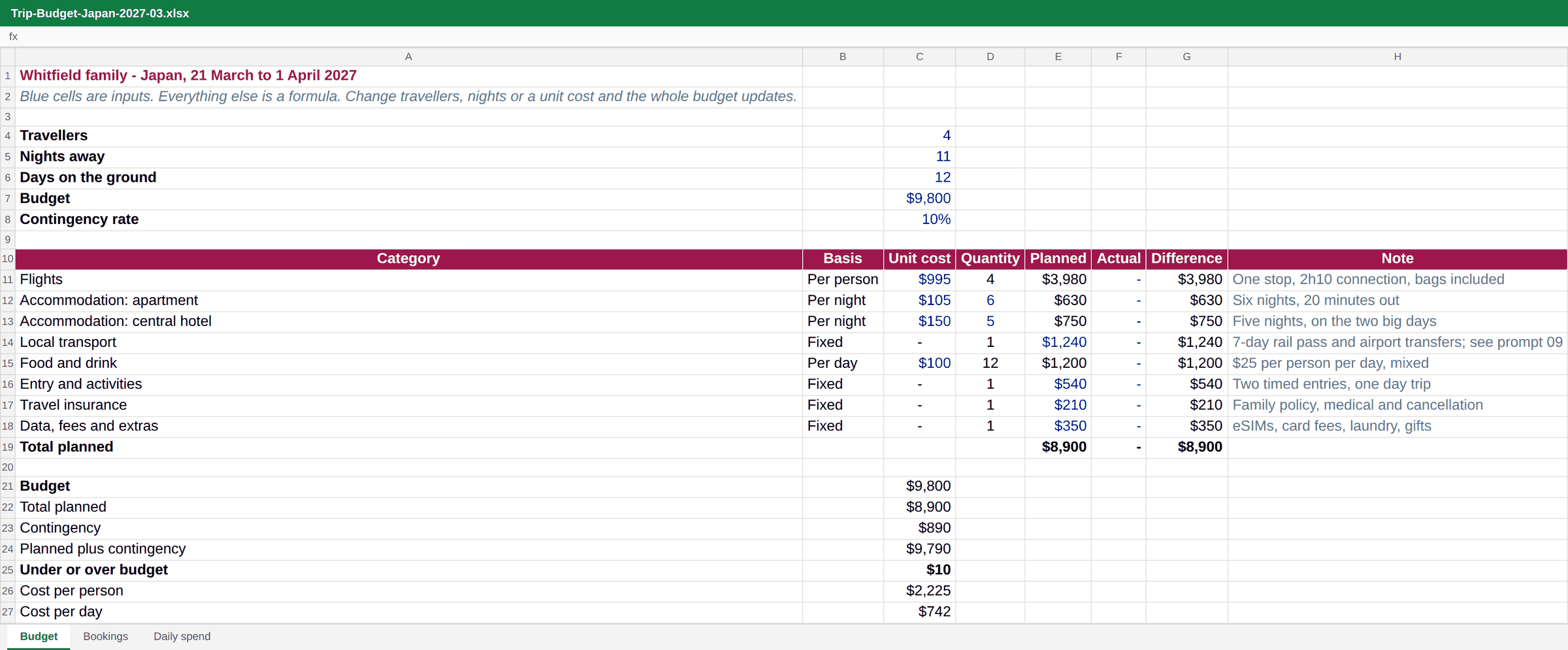Select column H header
The height and width of the screenshot is (650, 1568).
[x=1397, y=57]
